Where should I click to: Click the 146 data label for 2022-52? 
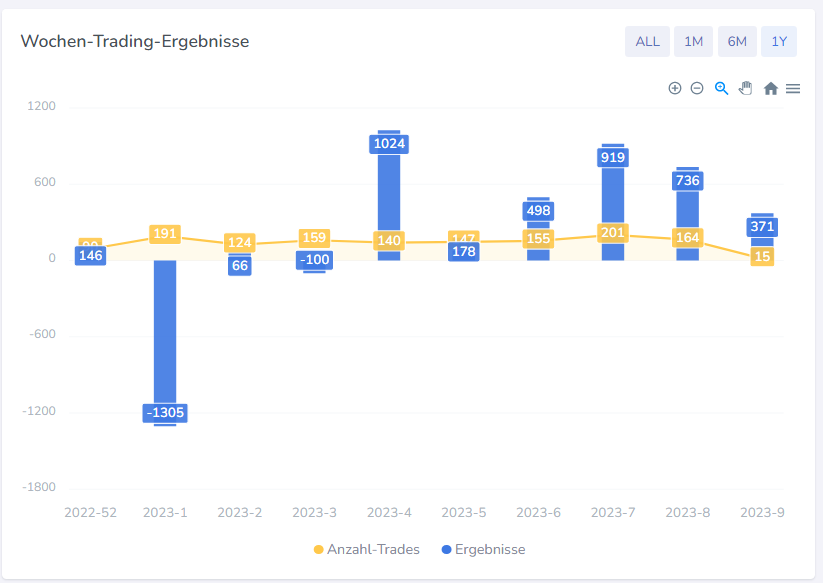90,256
